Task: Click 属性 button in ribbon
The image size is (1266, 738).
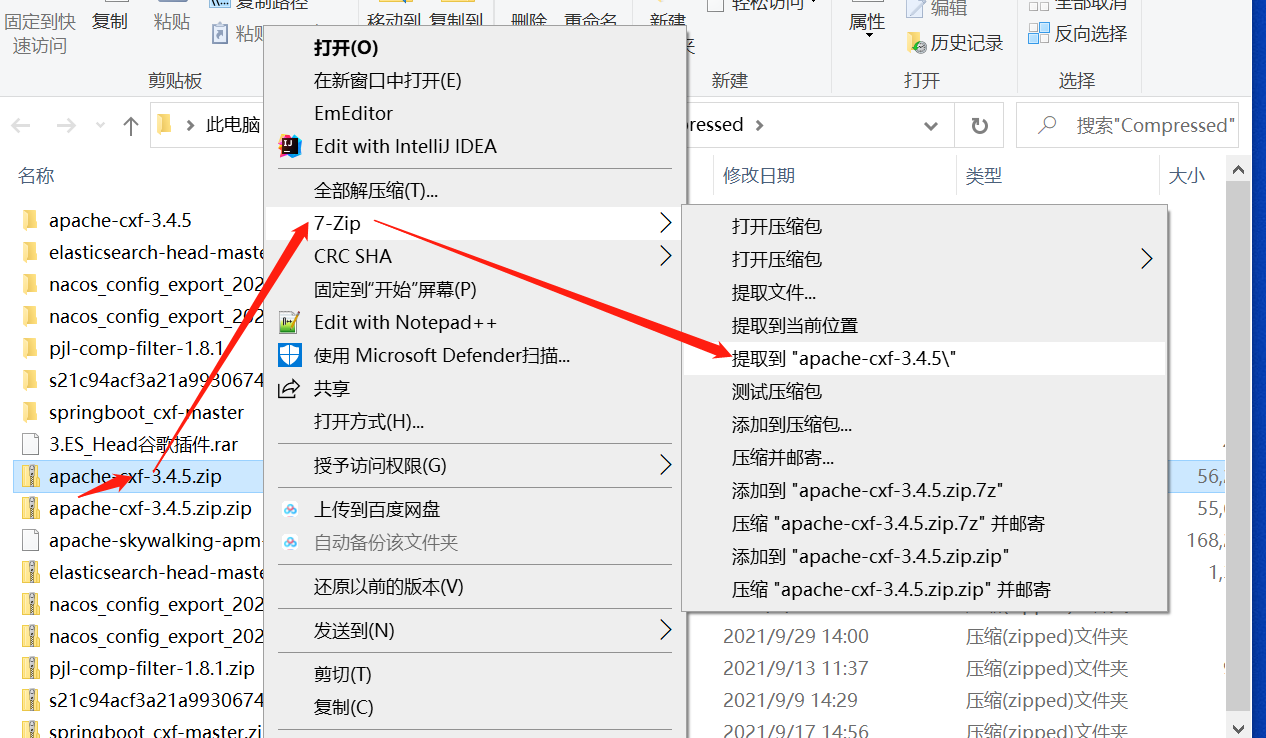Action: (x=867, y=21)
